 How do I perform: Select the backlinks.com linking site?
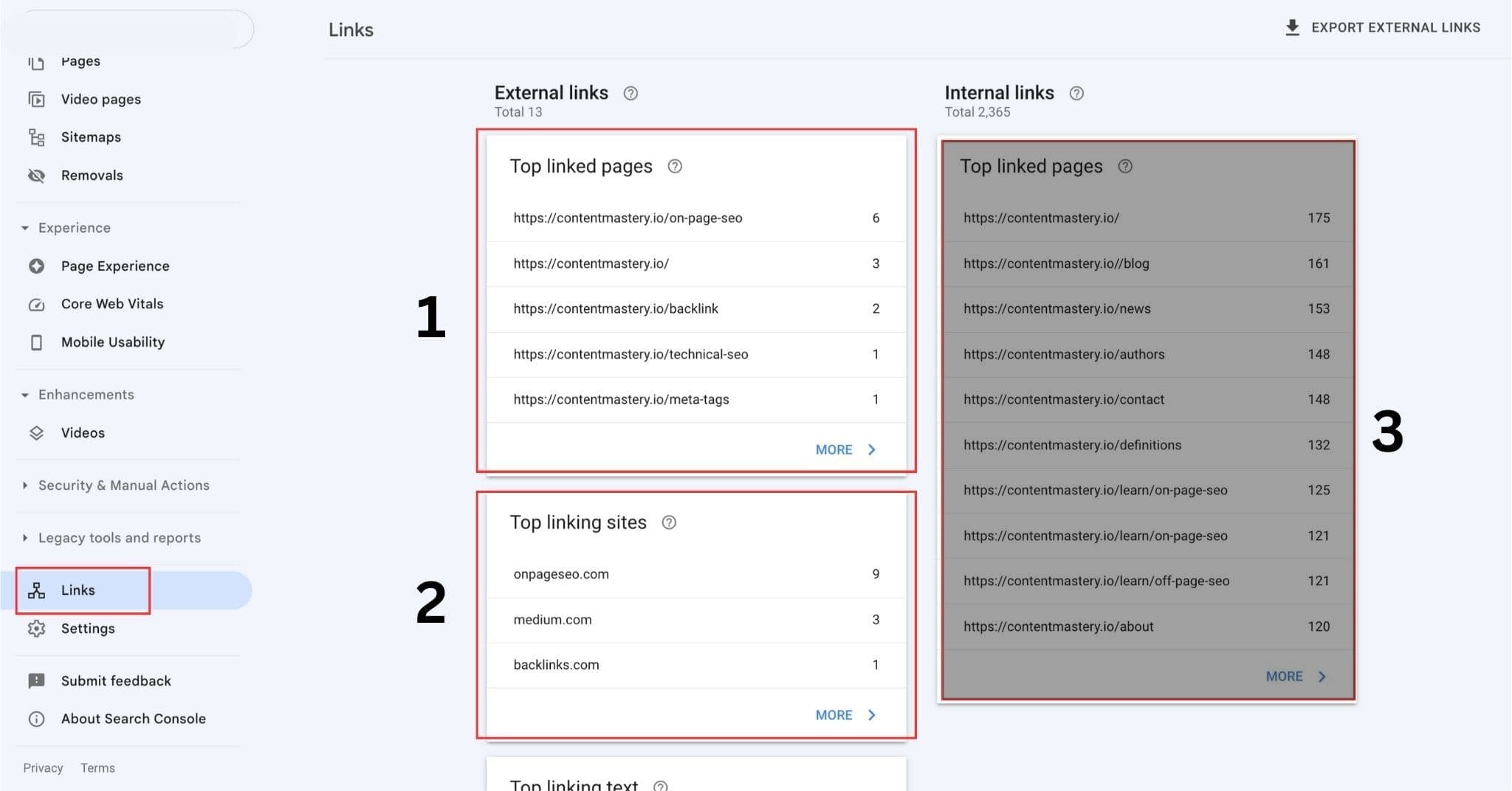(696, 666)
